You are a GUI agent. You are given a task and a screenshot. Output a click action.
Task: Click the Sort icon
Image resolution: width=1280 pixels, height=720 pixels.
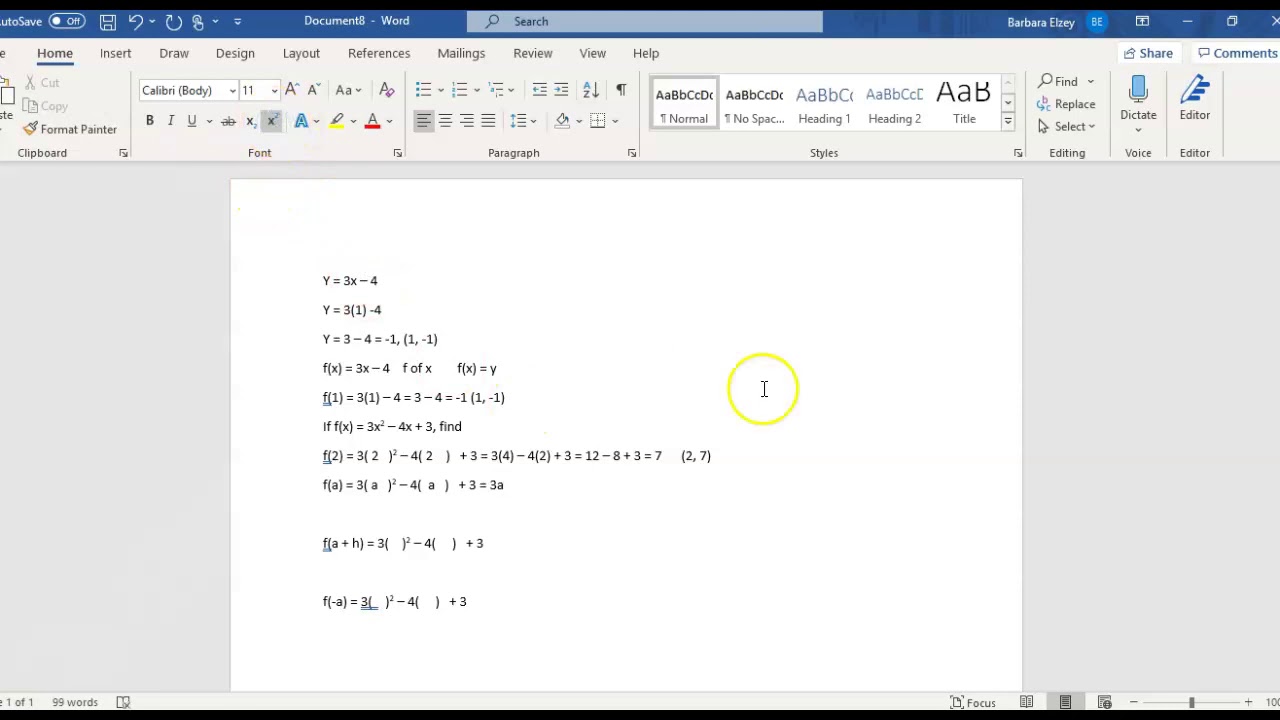click(x=590, y=90)
